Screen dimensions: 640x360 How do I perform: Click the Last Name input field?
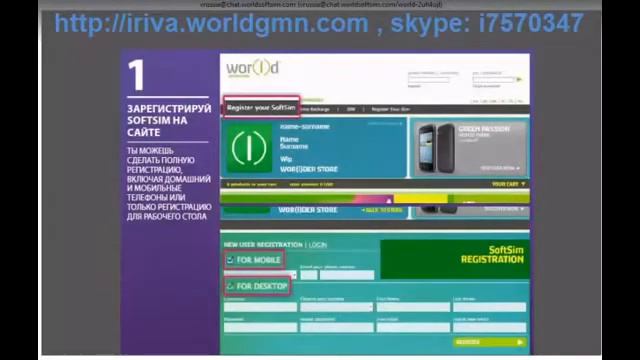point(489,307)
